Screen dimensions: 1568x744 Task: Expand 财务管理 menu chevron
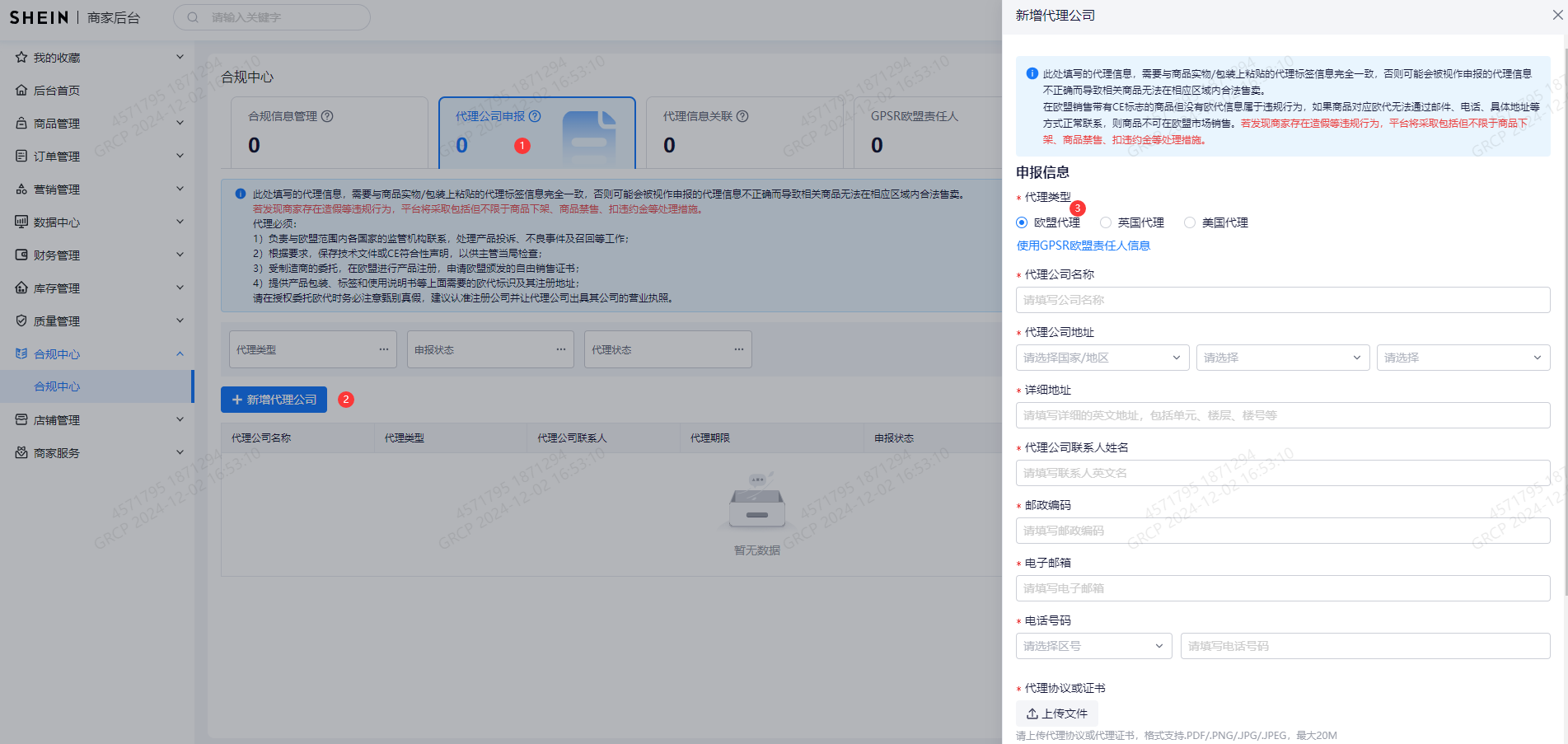(180, 255)
